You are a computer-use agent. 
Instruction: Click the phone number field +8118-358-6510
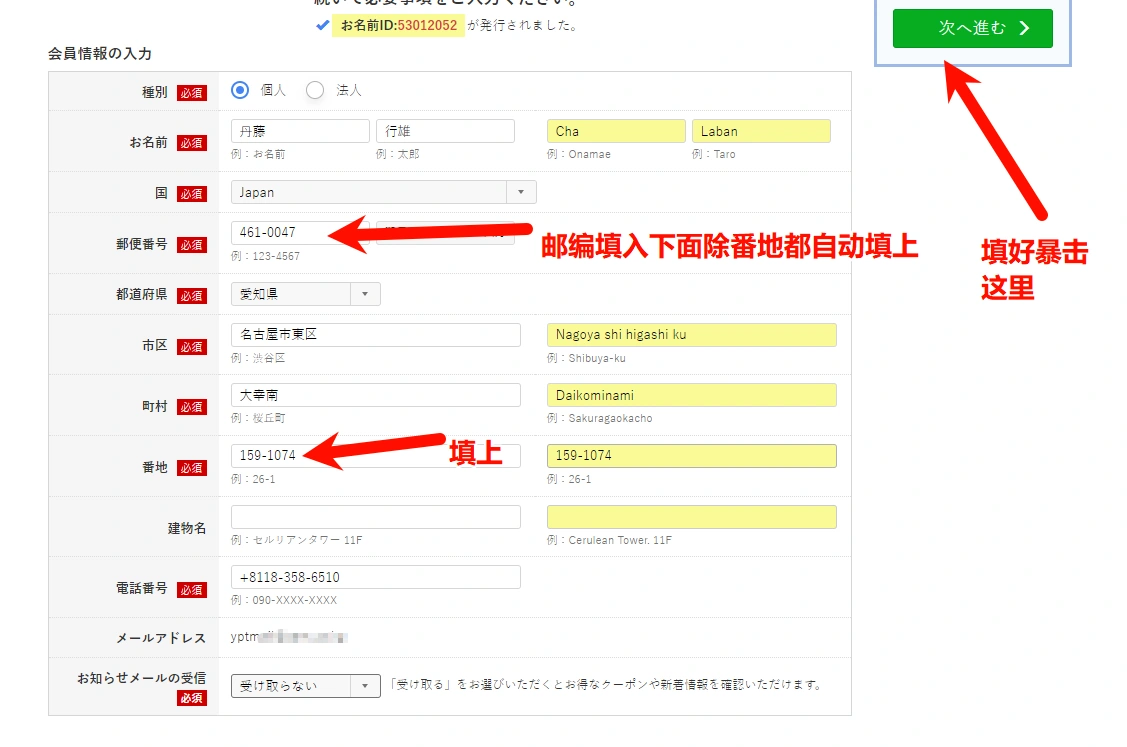pyautogui.click(x=375, y=577)
